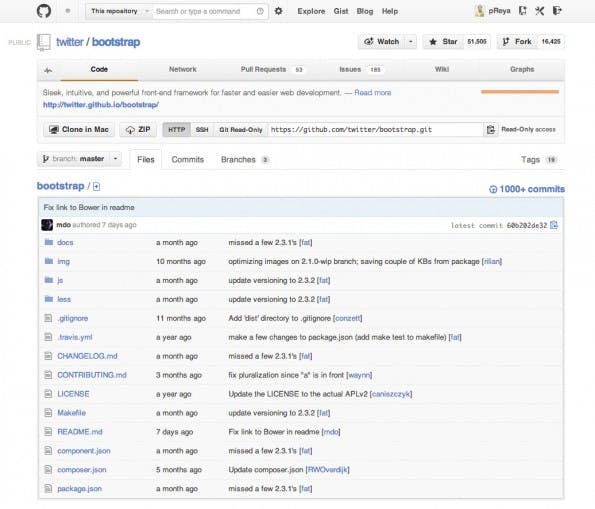Click the clone URL text field

tap(376, 129)
